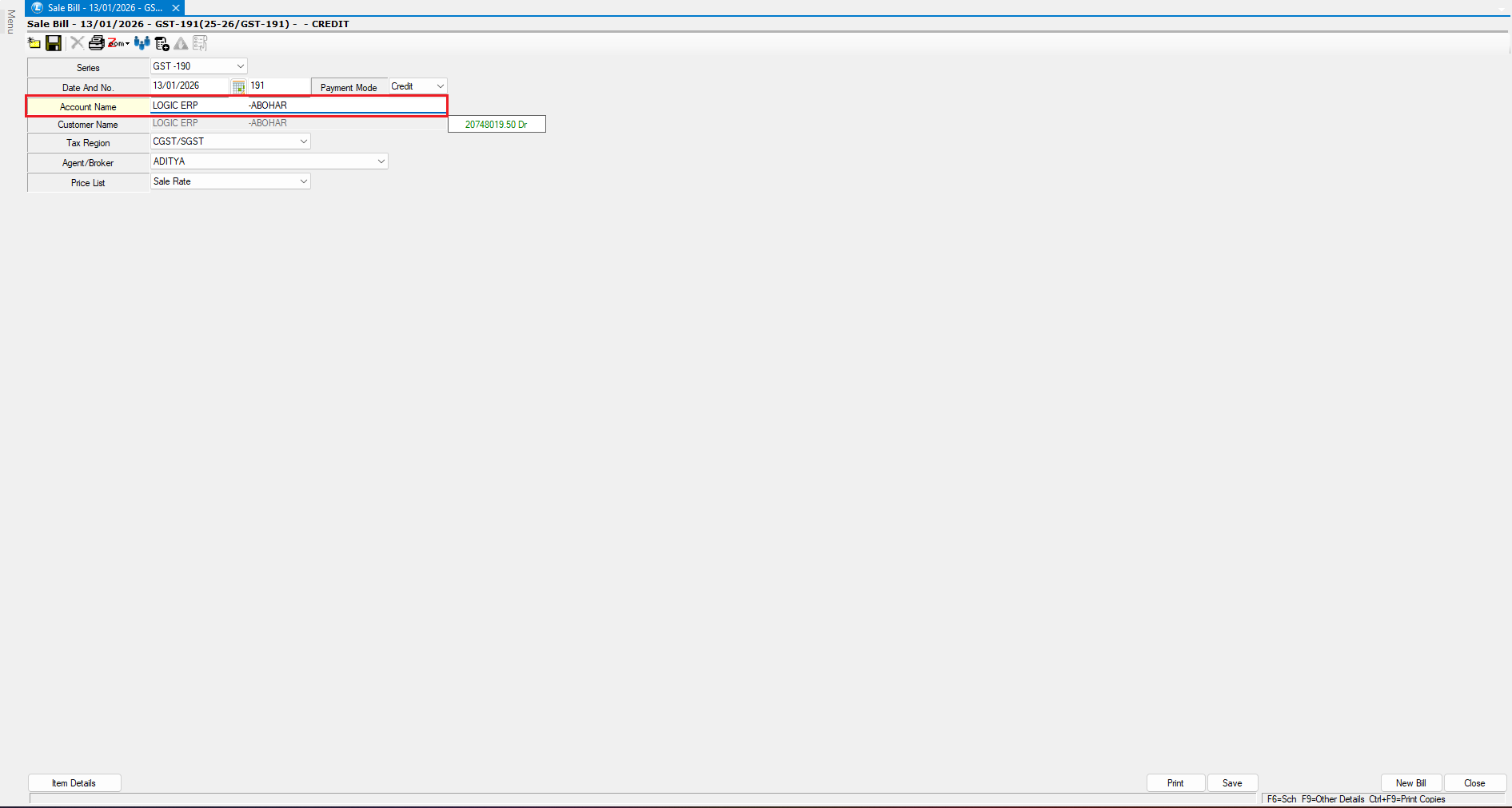The image size is (1512, 808).
Task: Expand the Payment Mode Credit dropdown
Action: click(x=440, y=86)
